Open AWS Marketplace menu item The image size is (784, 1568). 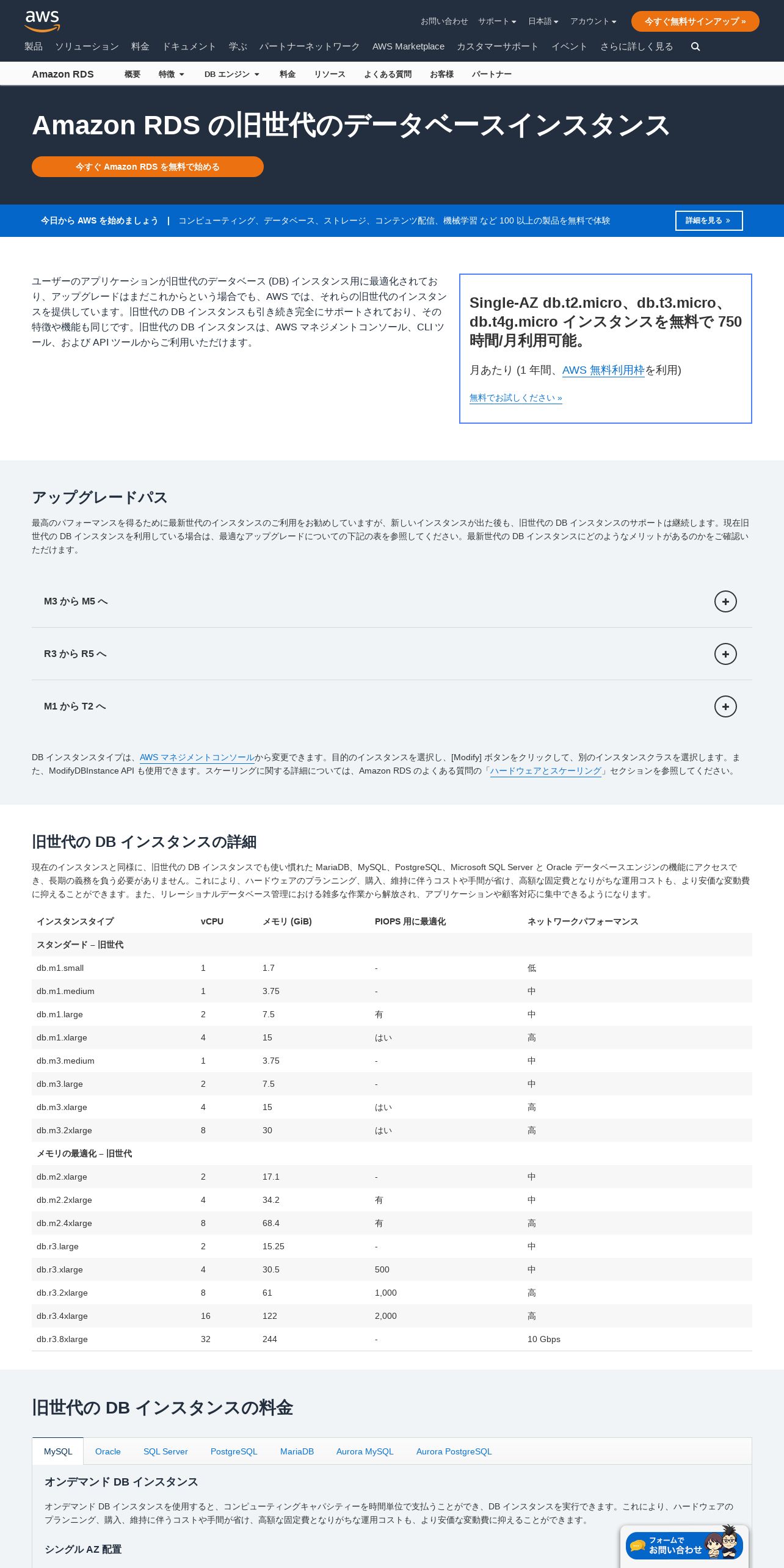[408, 46]
